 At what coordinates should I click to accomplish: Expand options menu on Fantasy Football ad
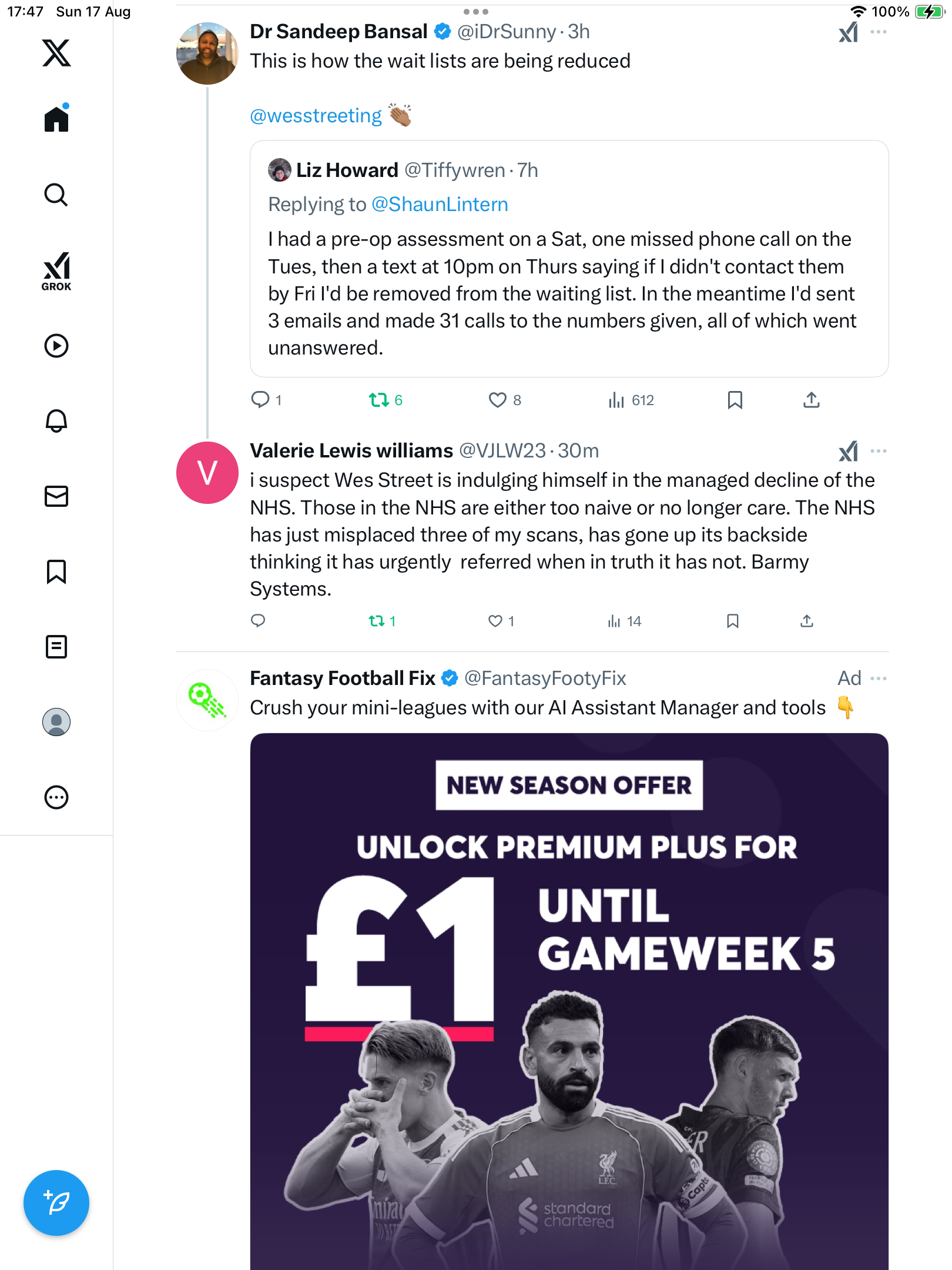[879, 679]
